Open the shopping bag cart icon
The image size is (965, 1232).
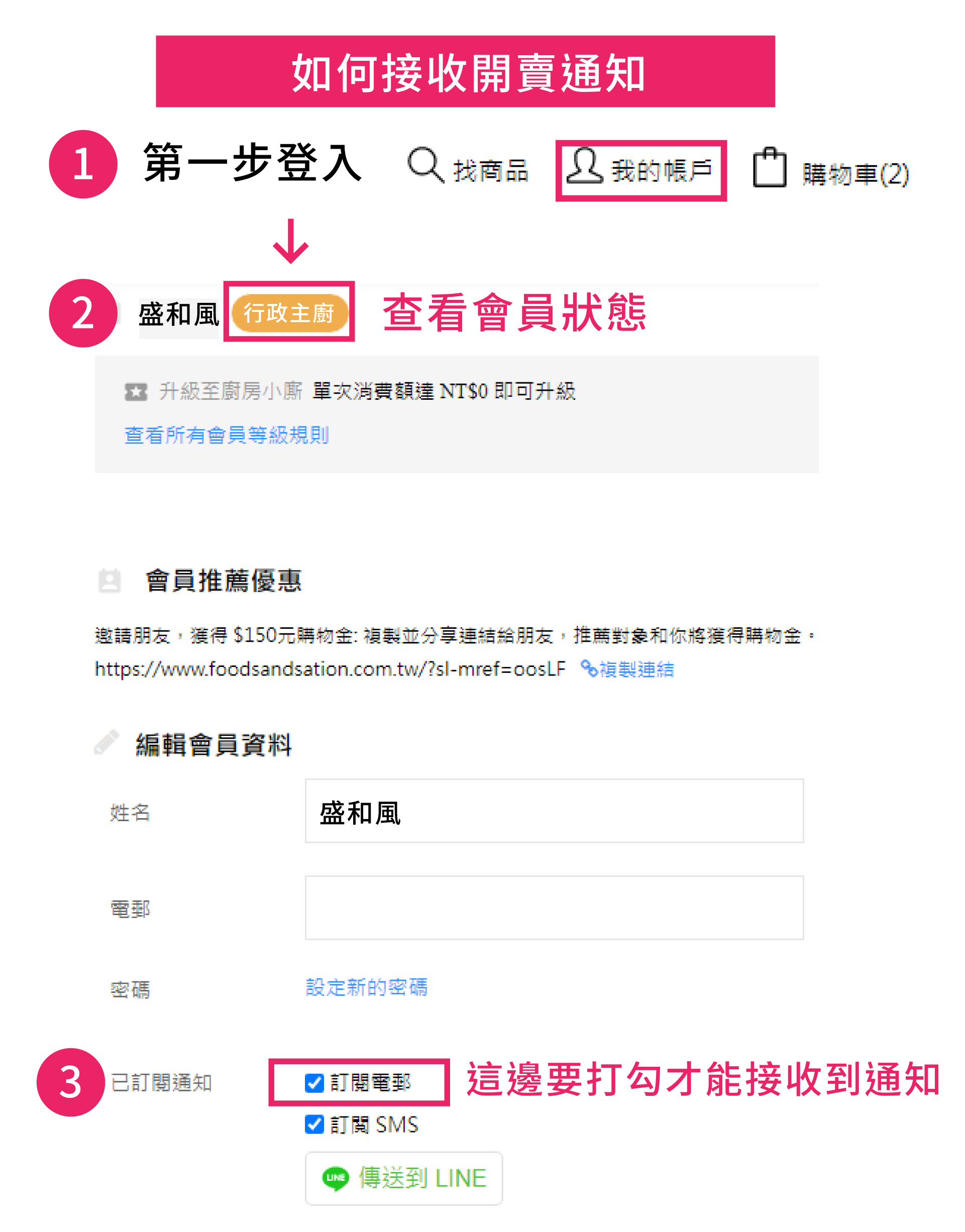coord(769,167)
